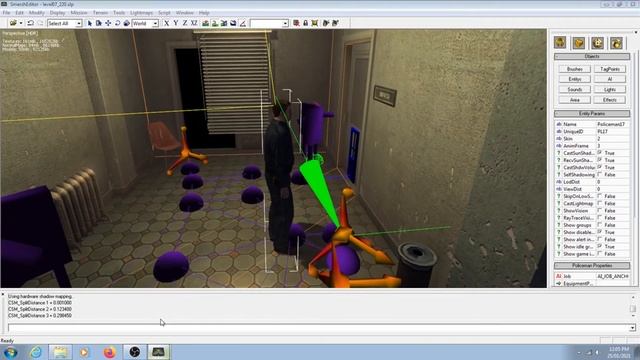The image size is (640, 360).
Task: Open the Display menu
Action: [58, 13]
